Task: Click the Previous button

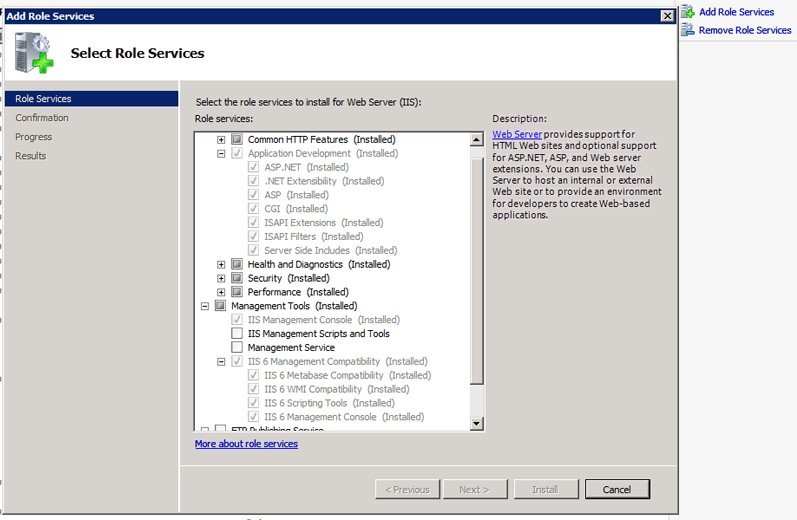Action: [x=407, y=489]
